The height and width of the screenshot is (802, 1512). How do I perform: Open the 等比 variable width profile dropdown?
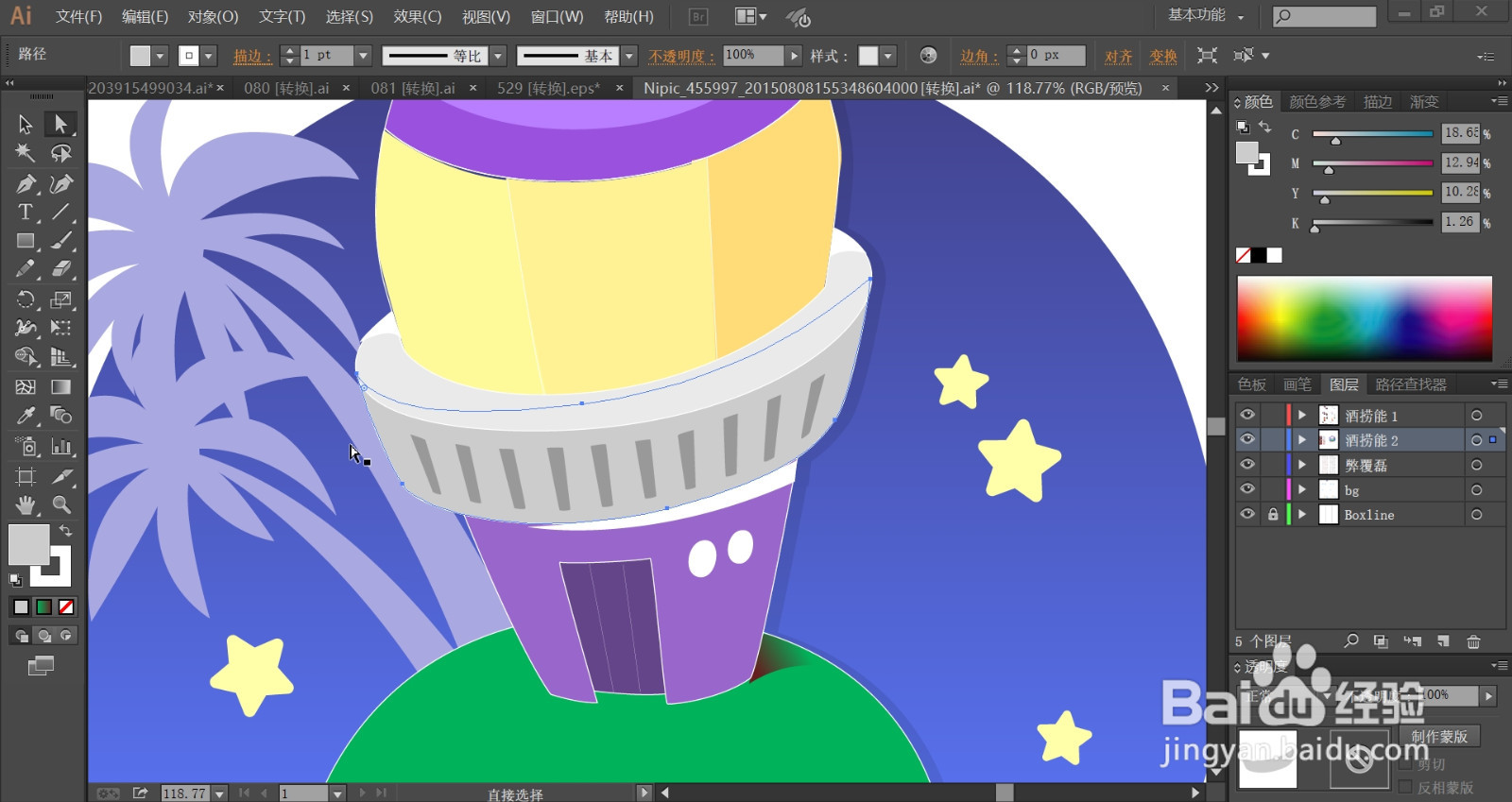pyautogui.click(x=499, y=56)
